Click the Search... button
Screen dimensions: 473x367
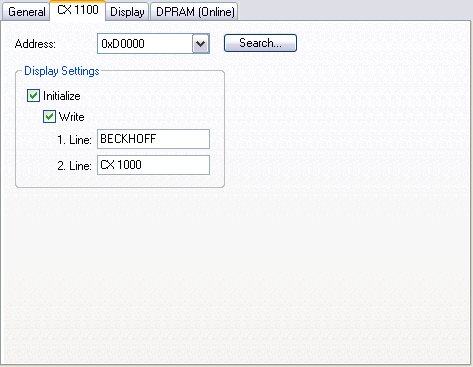click(x=260, y=43)
